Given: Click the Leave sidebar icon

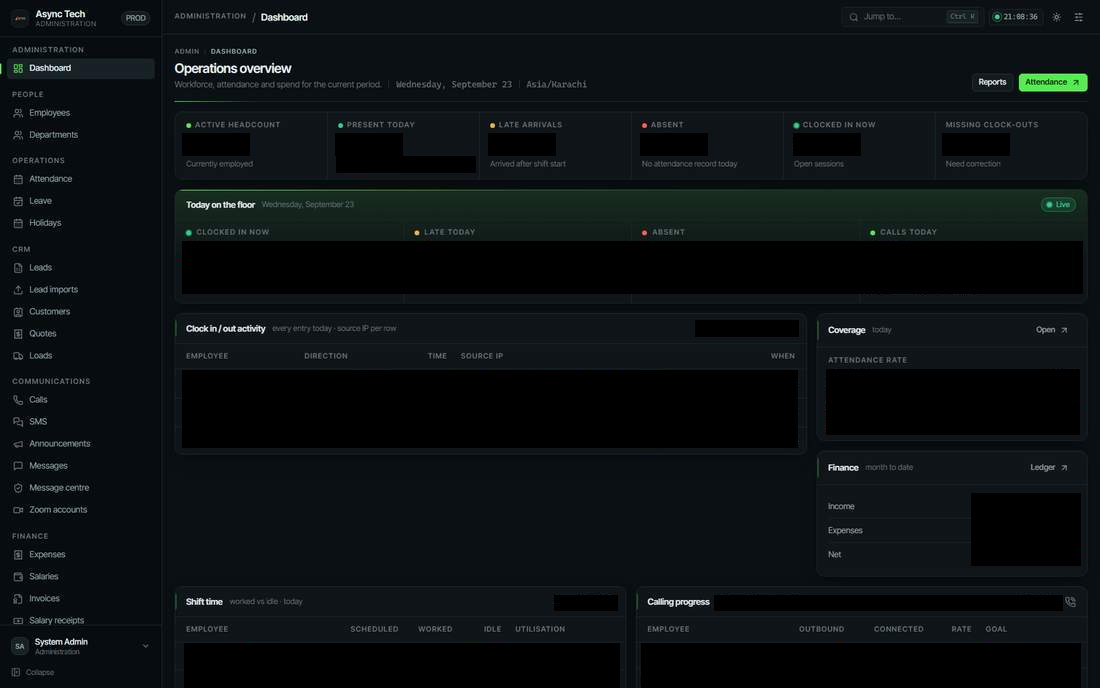Looking at the screenshot, I should click(x=18, y=201).
